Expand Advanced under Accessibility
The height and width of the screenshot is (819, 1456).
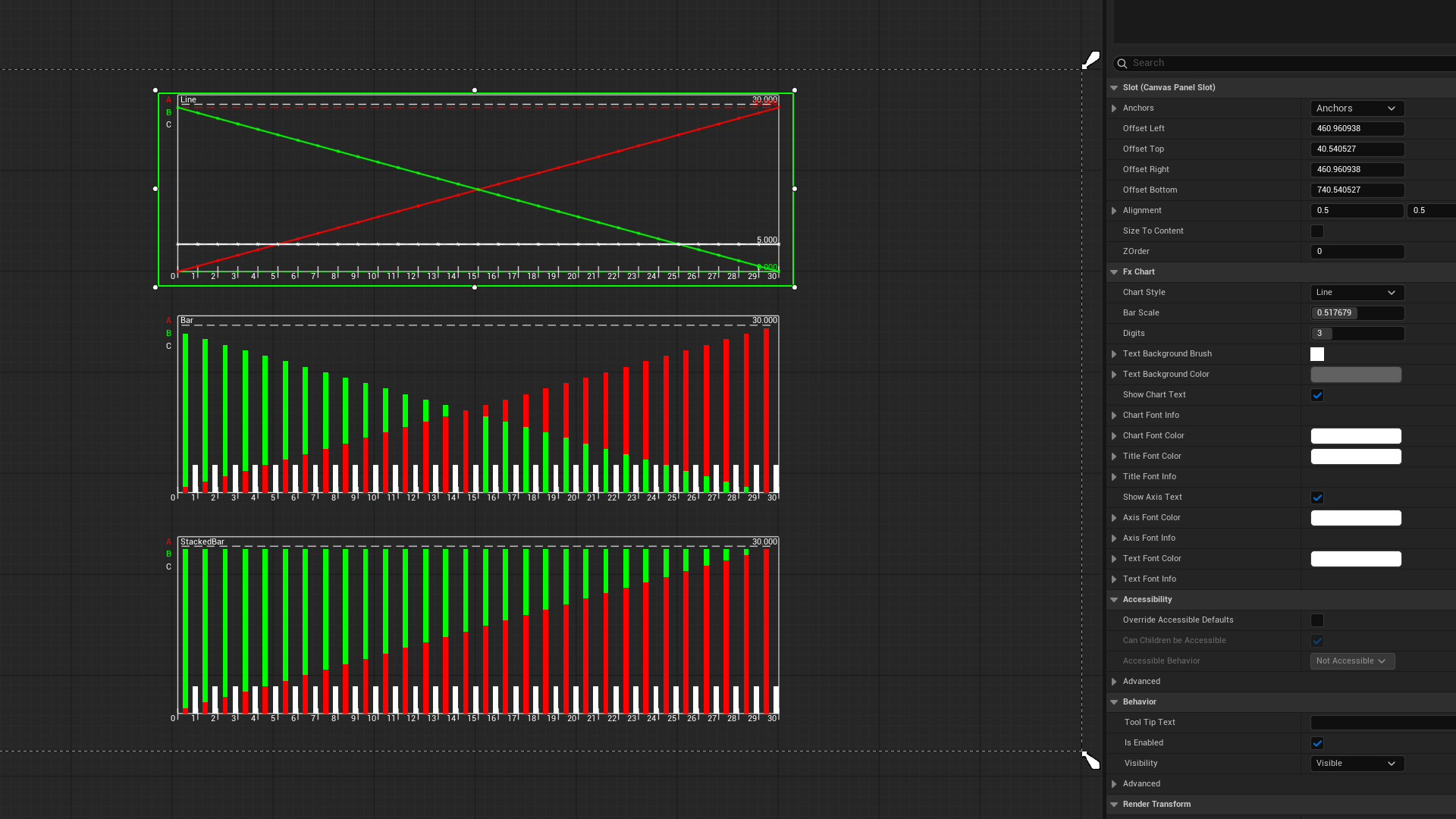point(1114,682)
